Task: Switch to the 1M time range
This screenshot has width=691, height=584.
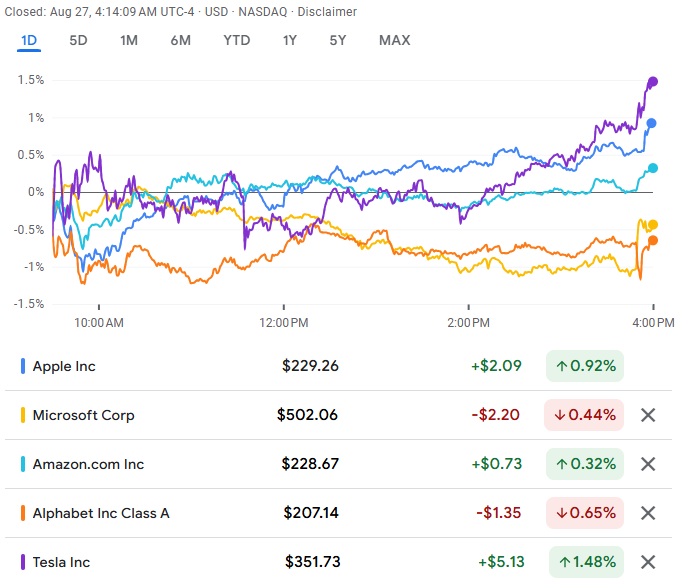Action: (x=129, y=41)
